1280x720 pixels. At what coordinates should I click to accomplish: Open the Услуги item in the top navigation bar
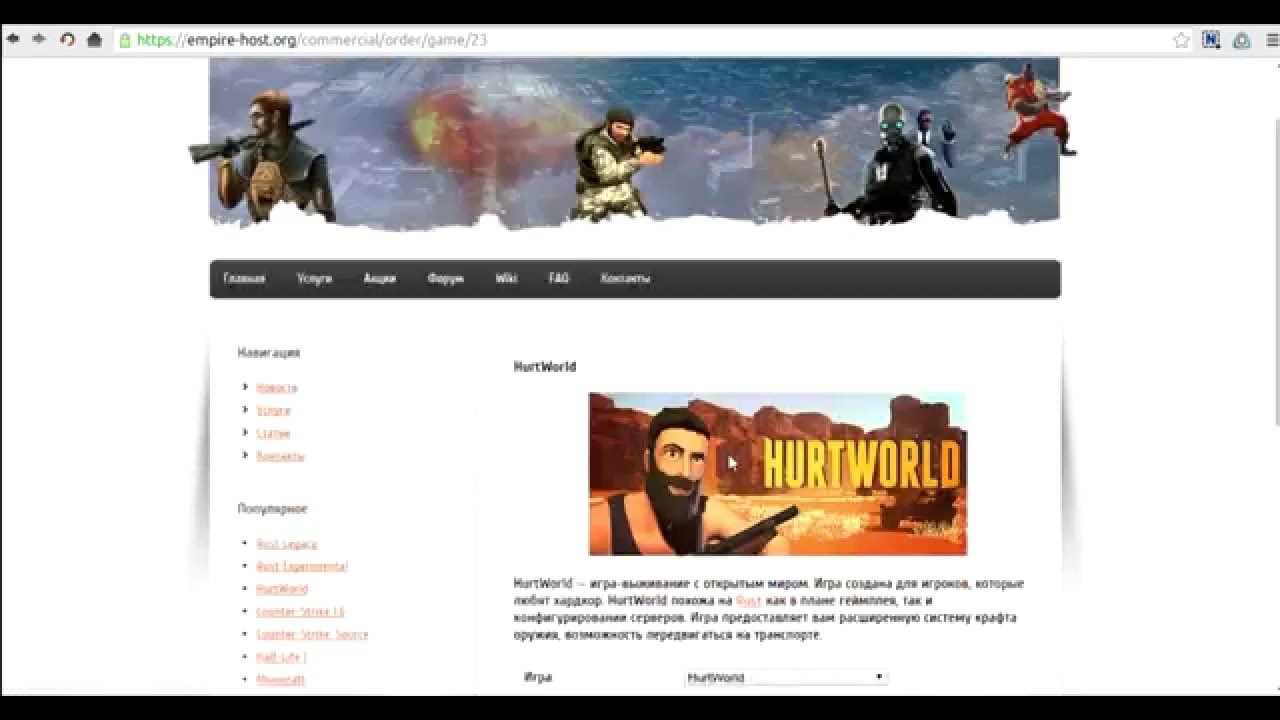coord(314,279)
